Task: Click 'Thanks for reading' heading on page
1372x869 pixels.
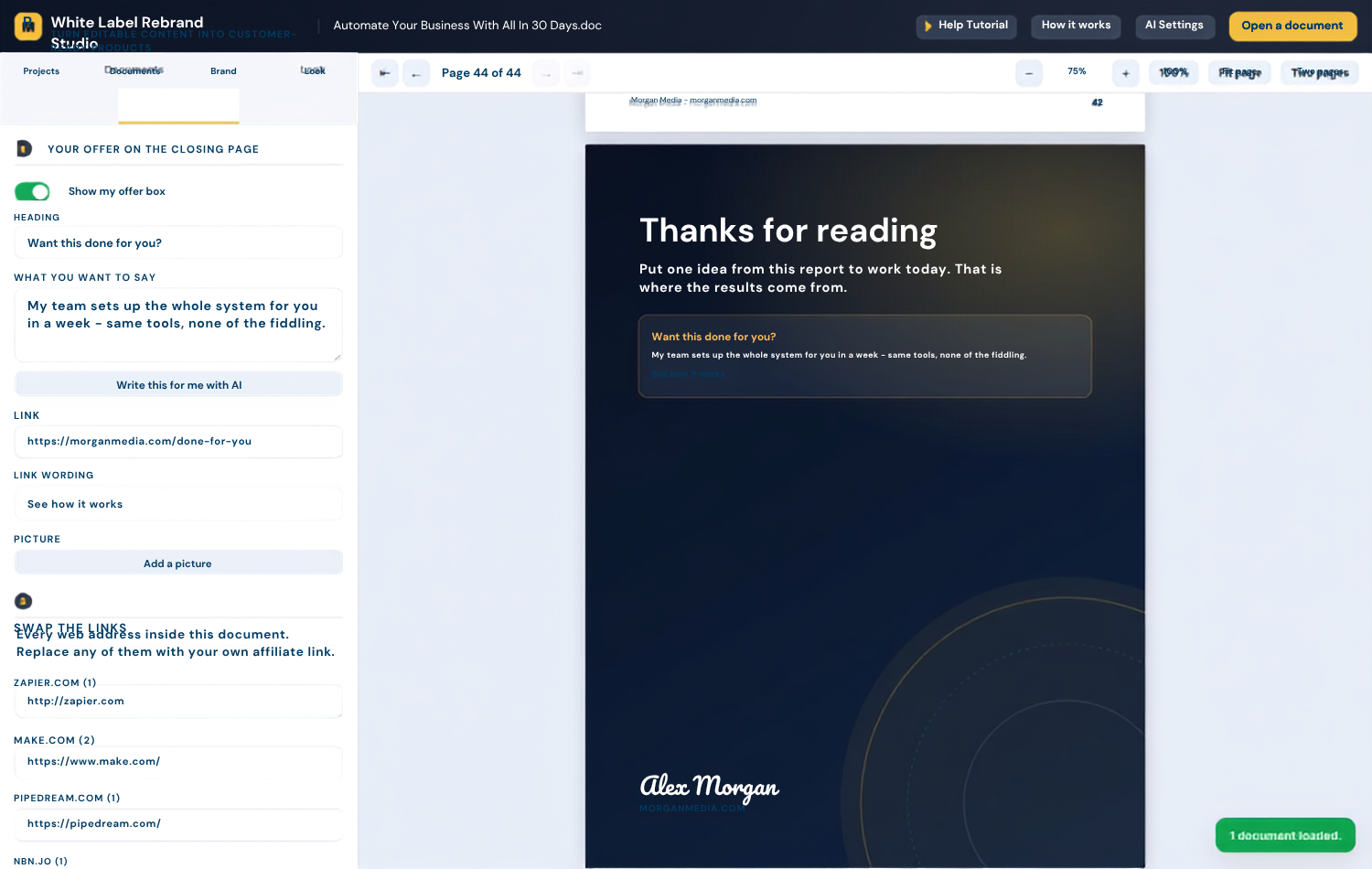Action: click(788, 231)
